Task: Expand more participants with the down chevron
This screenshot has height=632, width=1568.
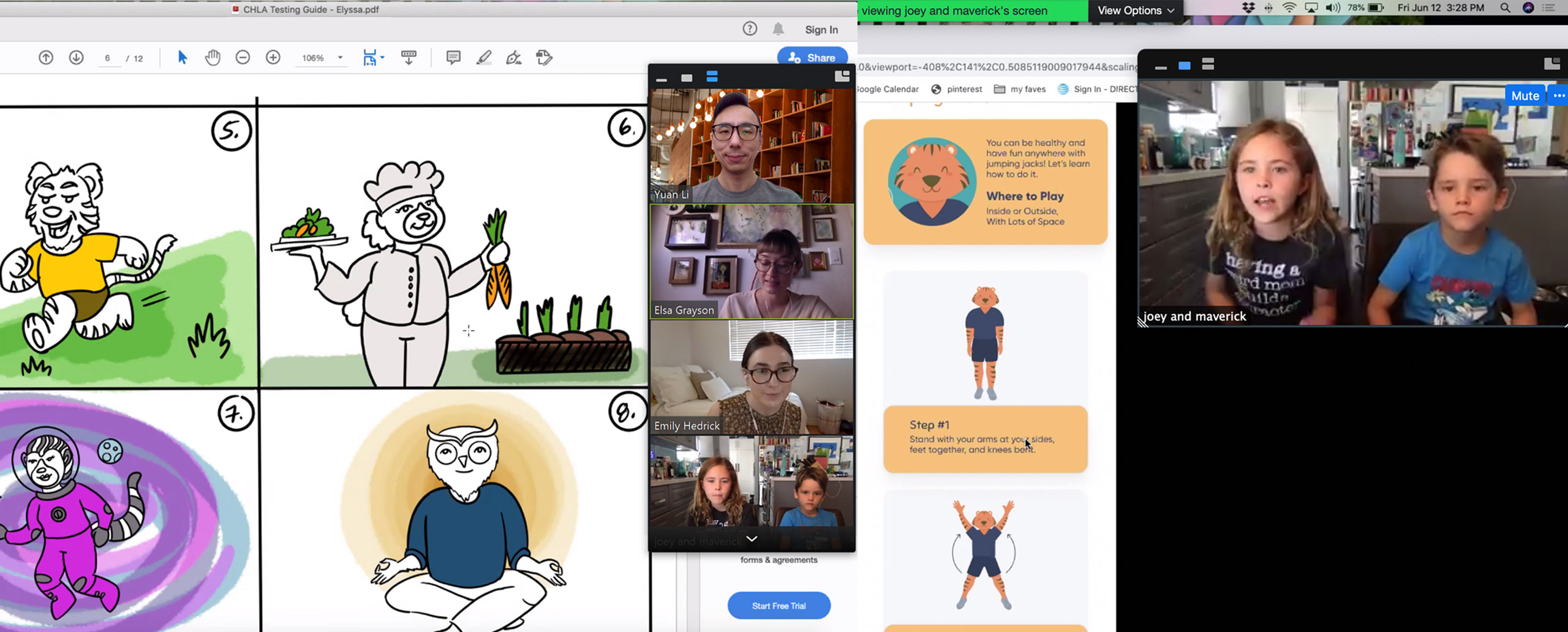Action: click(x=752, y=539)
